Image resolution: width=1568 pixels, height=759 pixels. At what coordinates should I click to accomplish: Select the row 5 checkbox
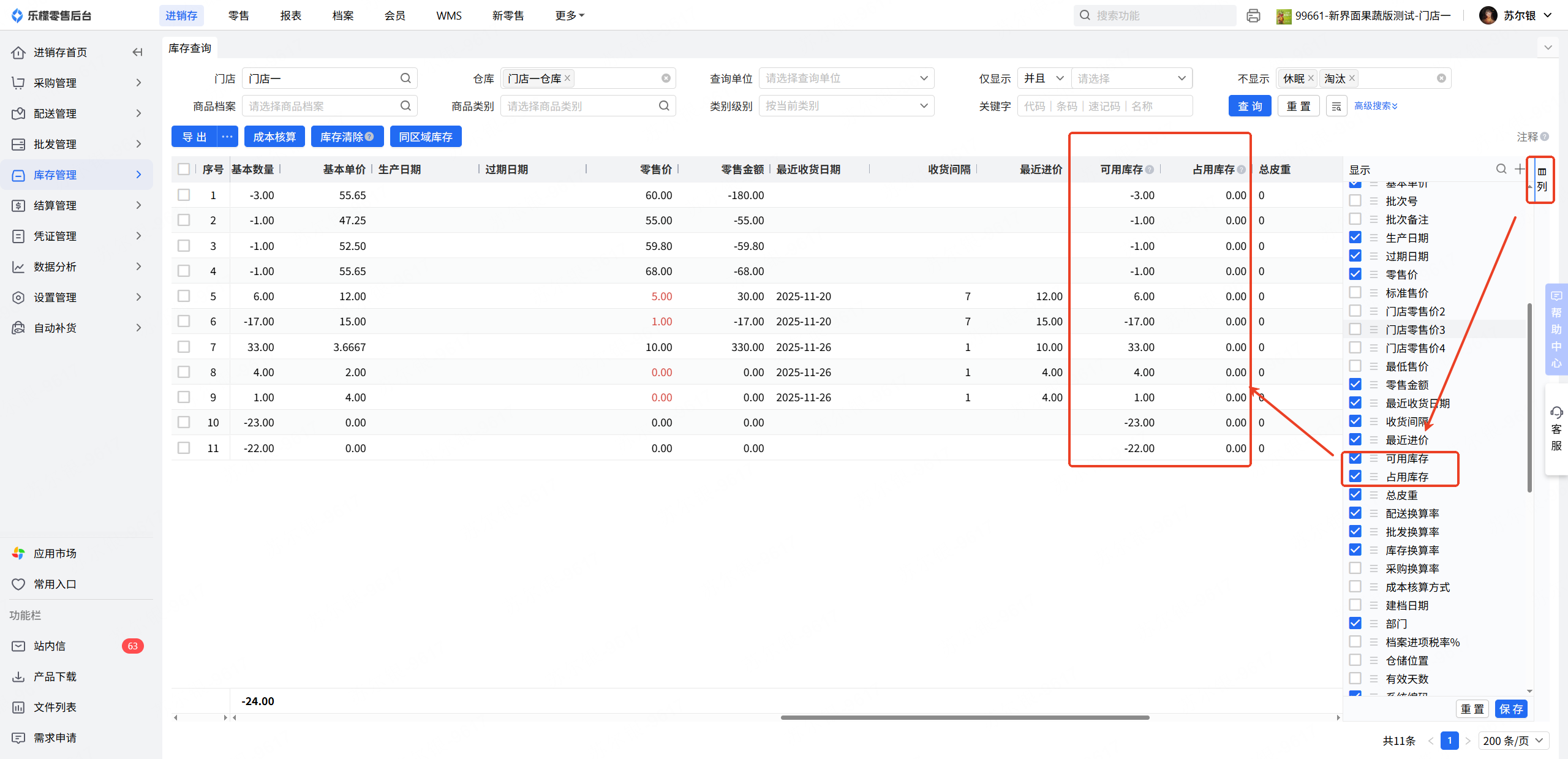(184, 296)
